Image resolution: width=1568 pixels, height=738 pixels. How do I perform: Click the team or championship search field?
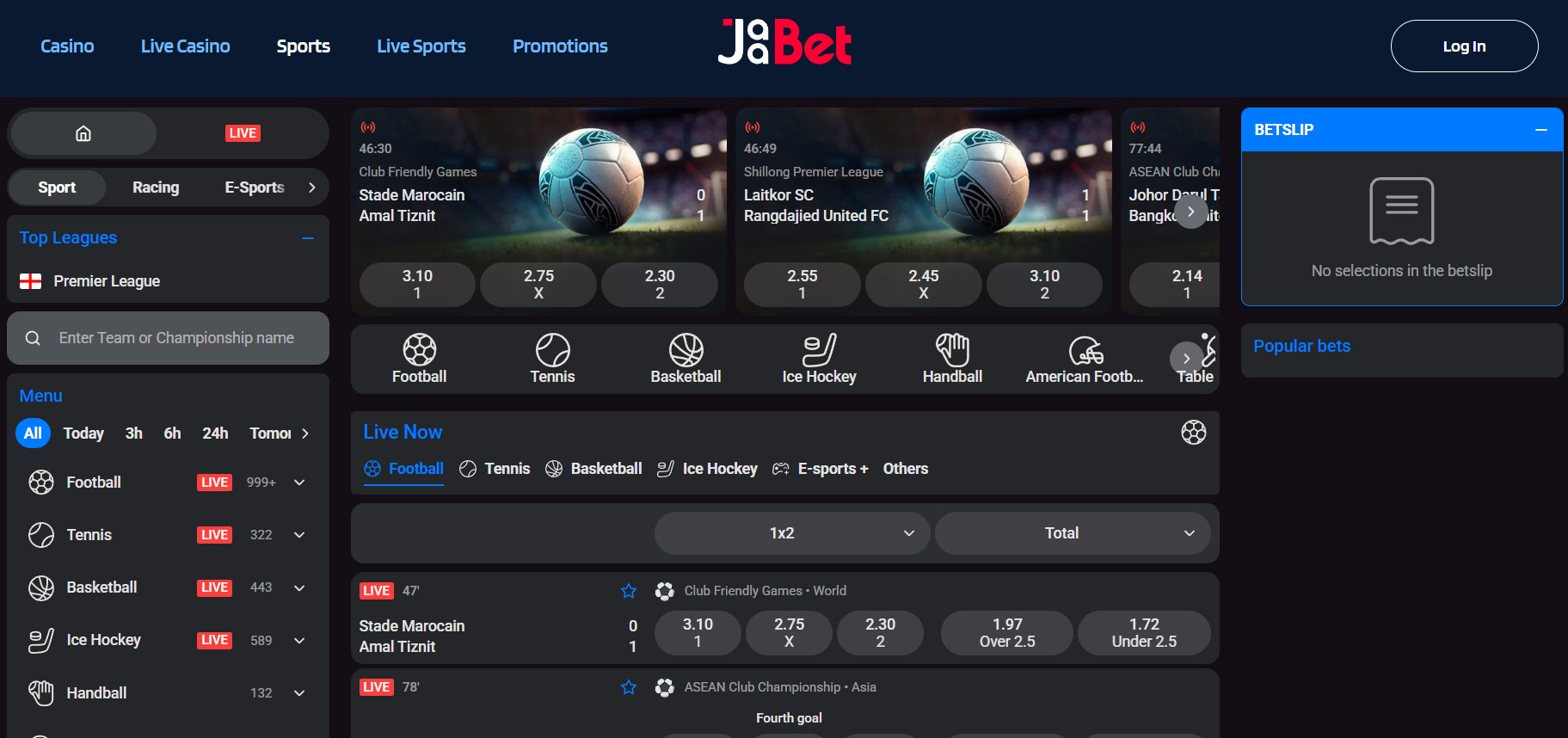coord(168,338)
